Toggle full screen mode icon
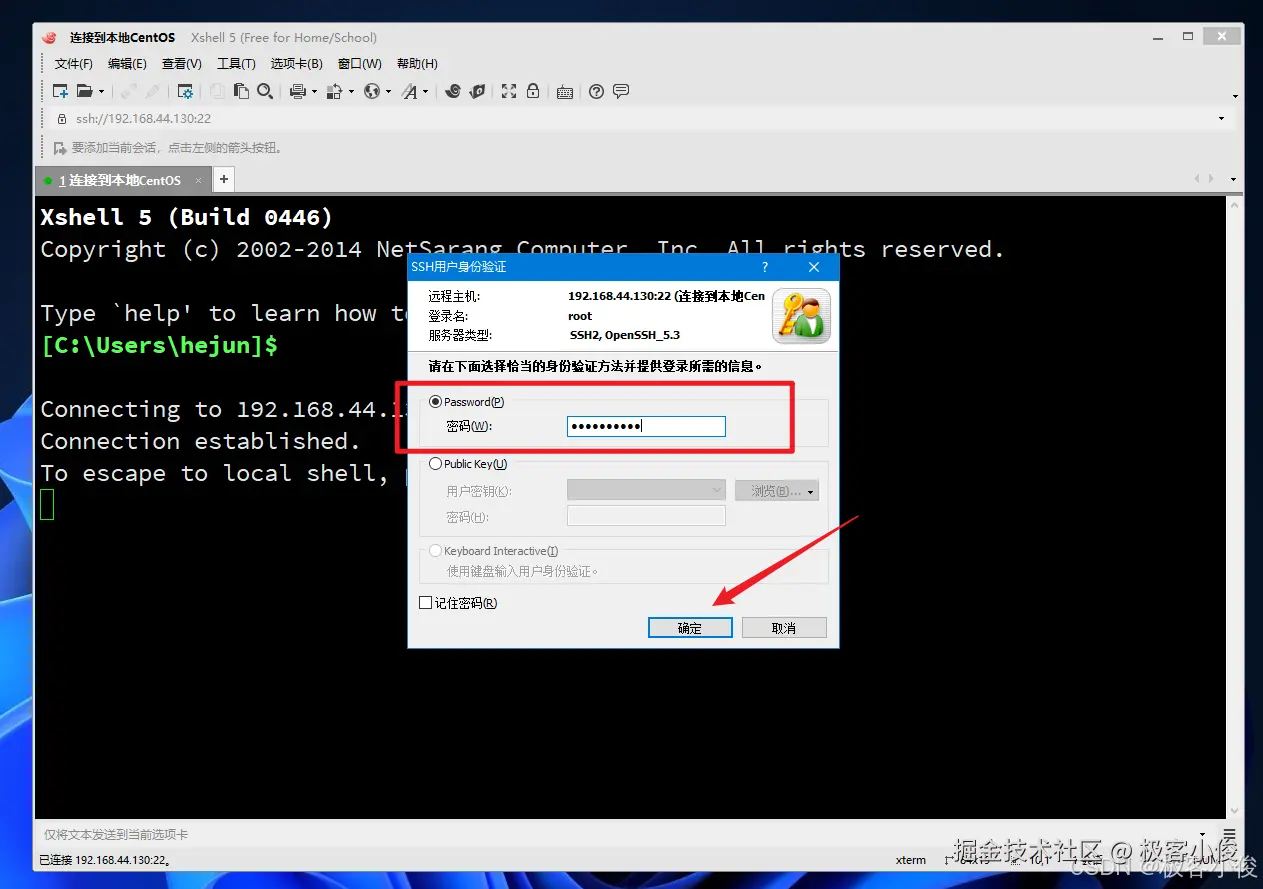This screenshot has width=1263, height=889. (x=509, y=91)
